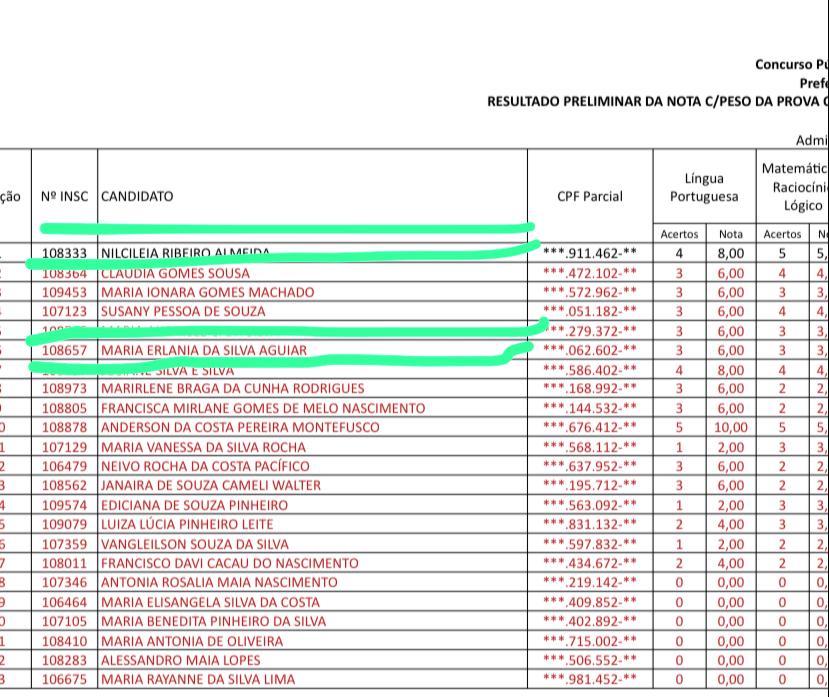Click the CANDIDATO column header
829x697 pixels.
point(137,197)
